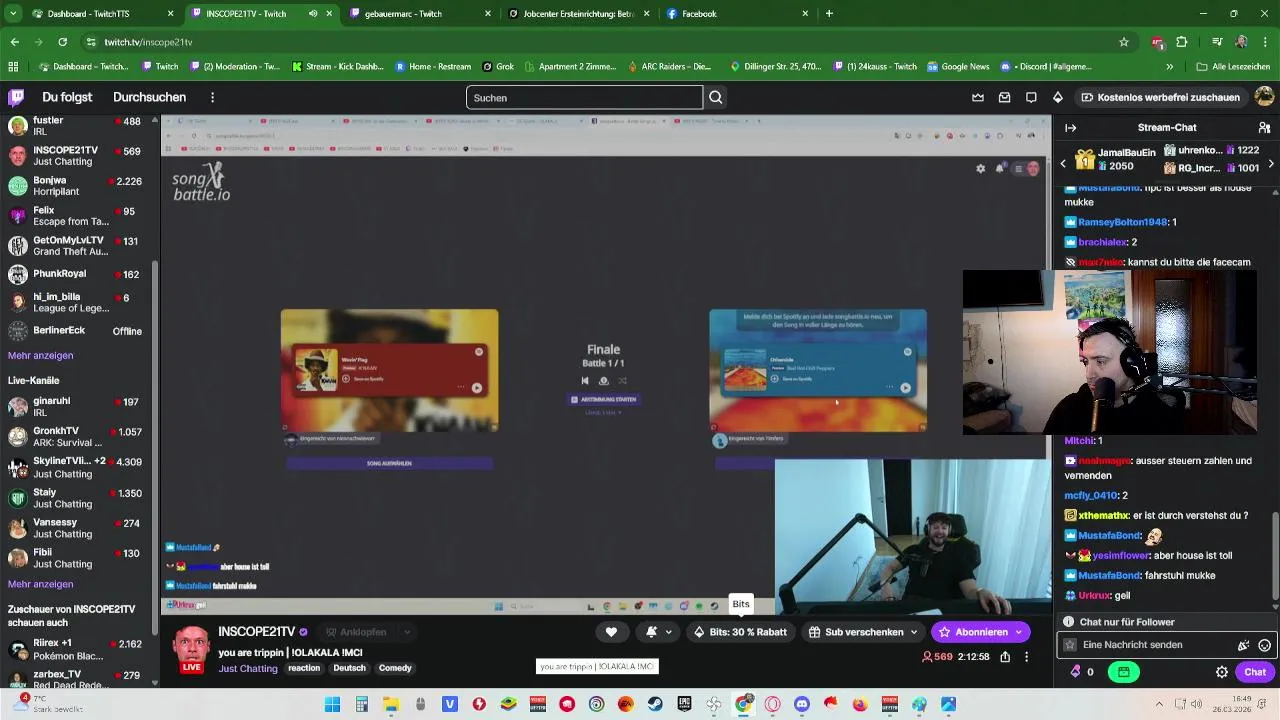The width and height of the screenshot is (1280, 720).
Task: Expand the Abonnieren dropdown arrow
Action: click(1019, 632)
